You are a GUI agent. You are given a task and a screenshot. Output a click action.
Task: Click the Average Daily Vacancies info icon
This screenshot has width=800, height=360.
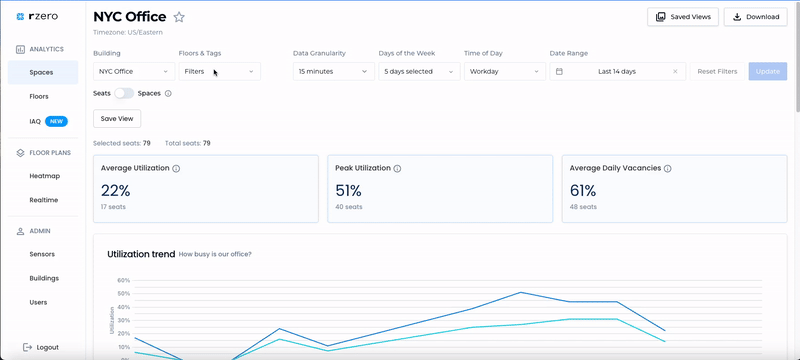pos(667,168)
